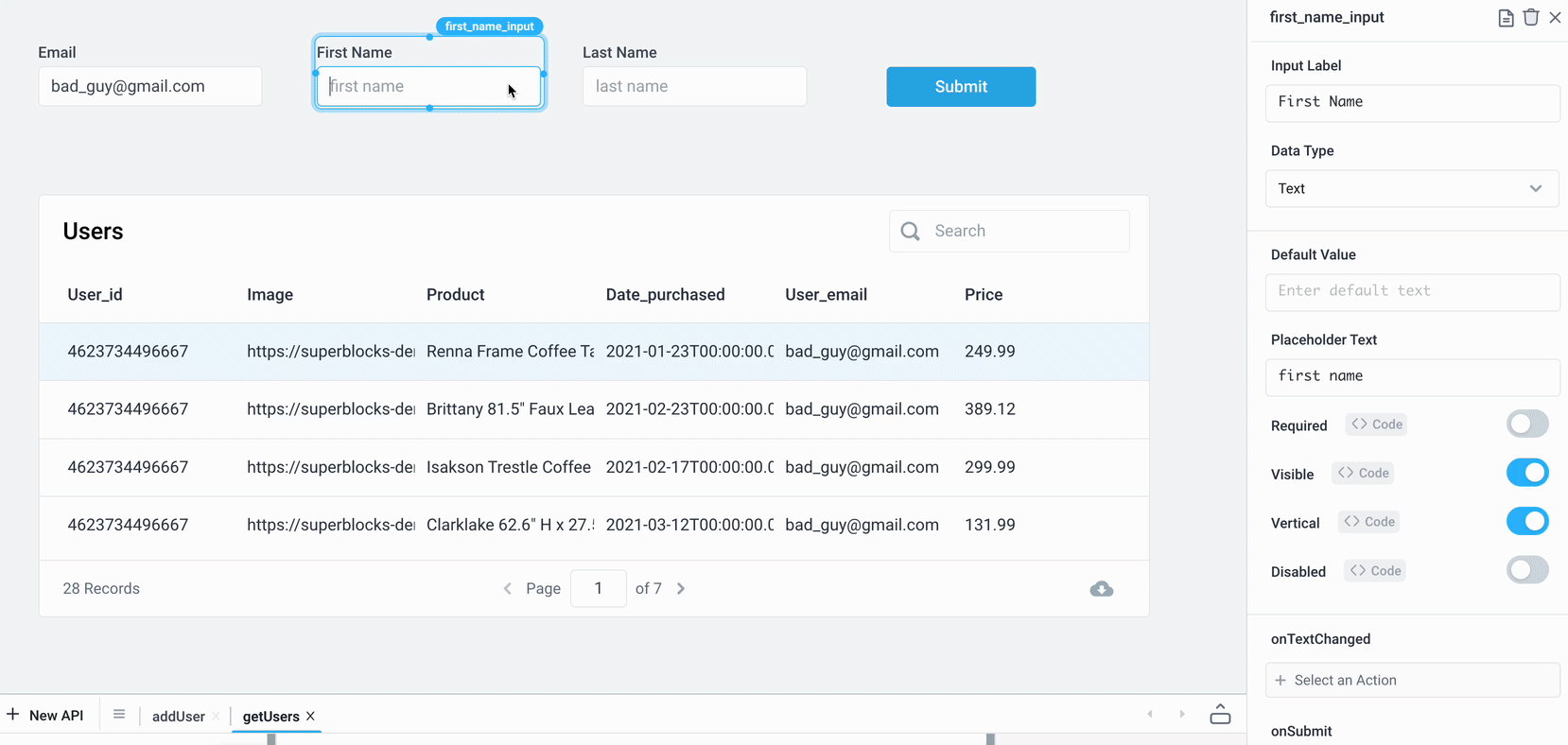1568x745 pixels.
Task: Click the search magnifier icon in Users table
Action: point(910,231)
